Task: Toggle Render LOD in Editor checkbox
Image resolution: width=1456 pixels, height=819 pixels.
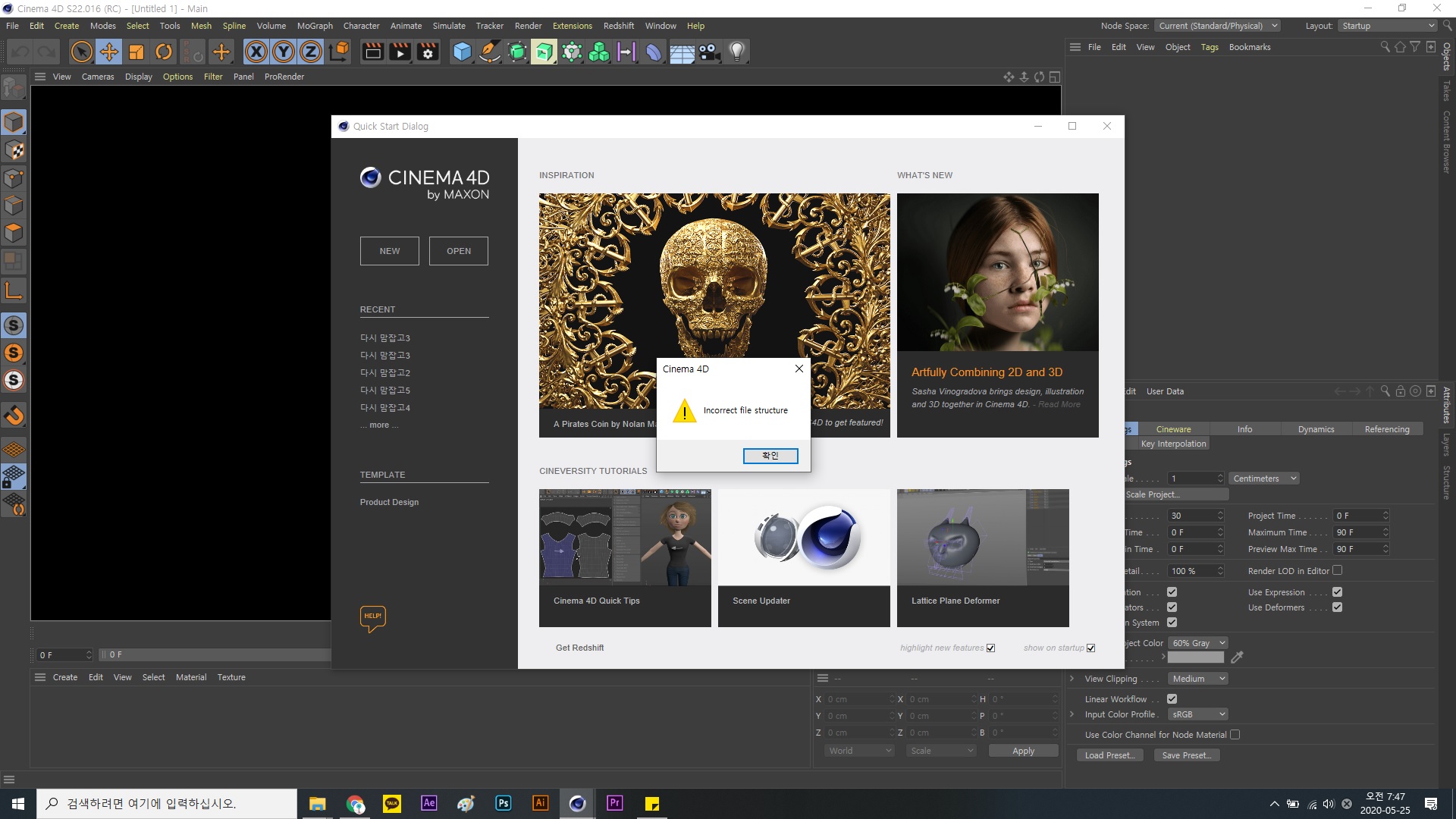Action: tap(1337, 570)
